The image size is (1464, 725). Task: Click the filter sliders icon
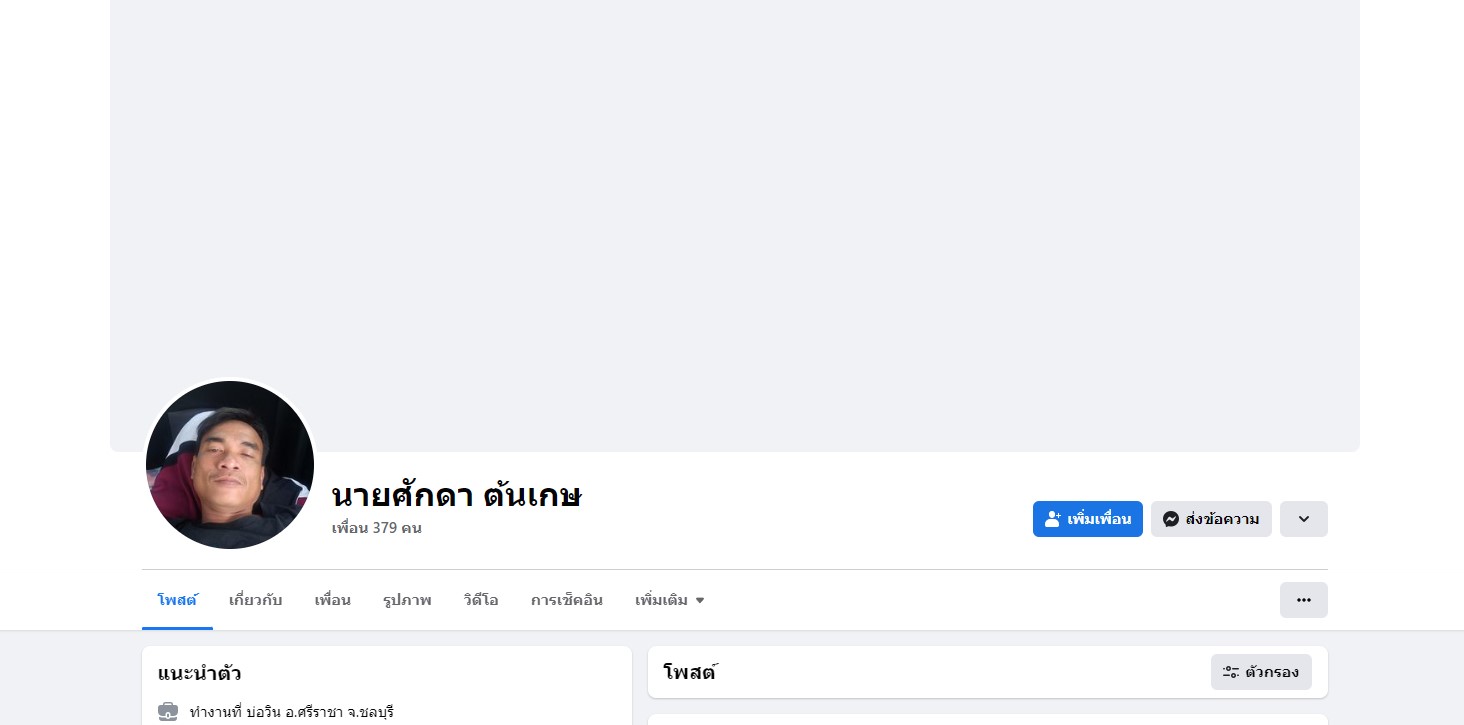[x=1231, y=672]
